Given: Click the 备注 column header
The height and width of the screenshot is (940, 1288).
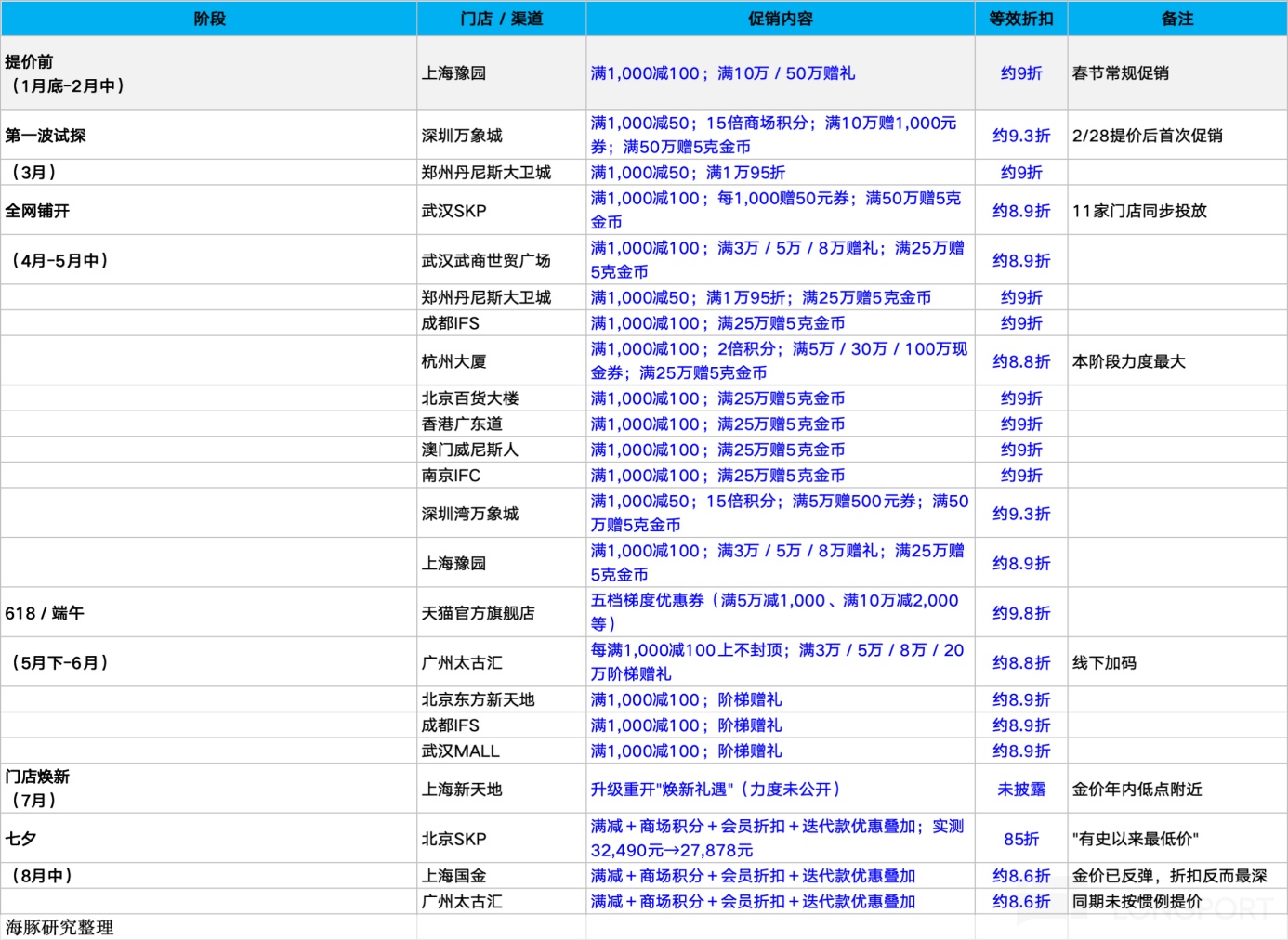Looking at the screenshot, I should pos(1177,19).
